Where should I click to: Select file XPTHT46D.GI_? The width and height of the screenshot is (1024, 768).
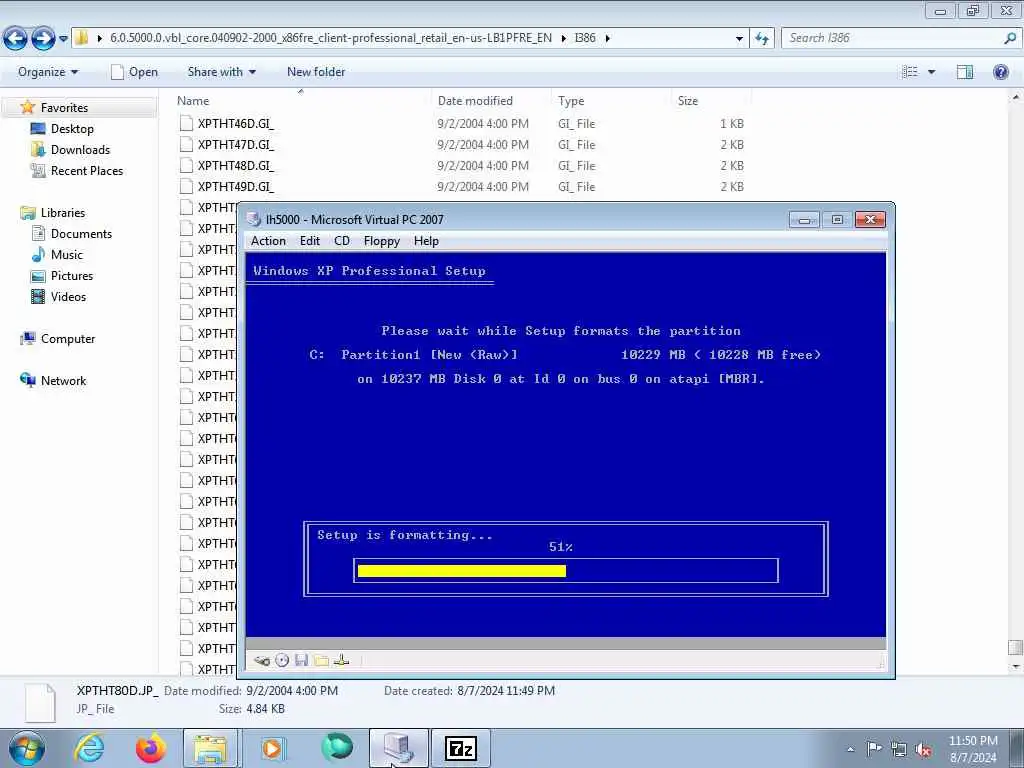[x=236, y=123]
